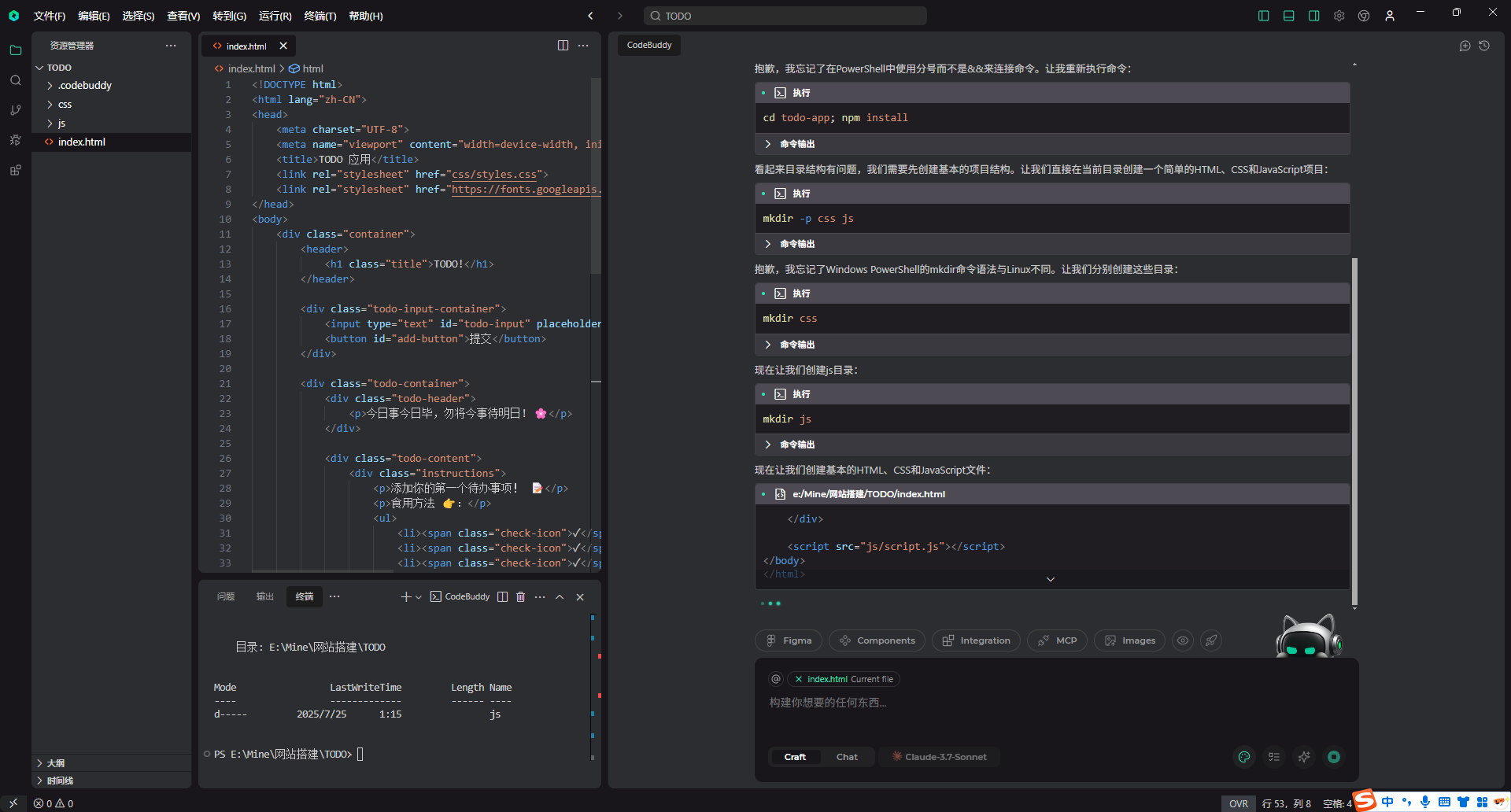Toggle the primary left sidebar layout
The height and width of the screenshot is (812, 1511).
[1264, 16]
